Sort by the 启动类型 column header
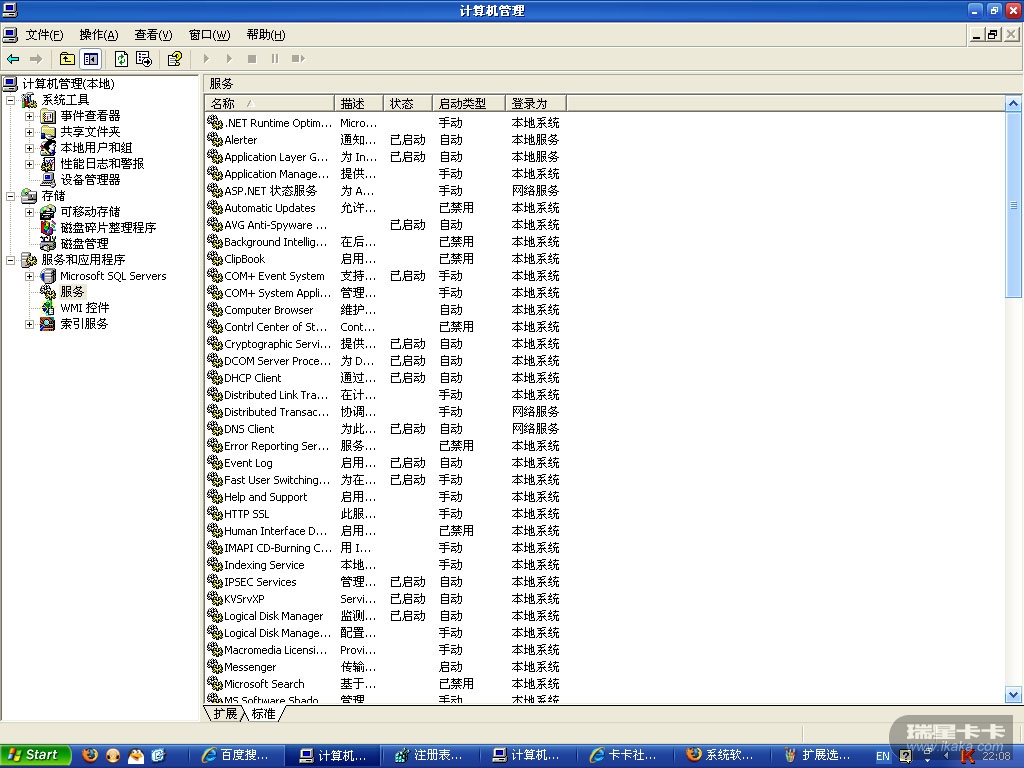 (469, 103)
